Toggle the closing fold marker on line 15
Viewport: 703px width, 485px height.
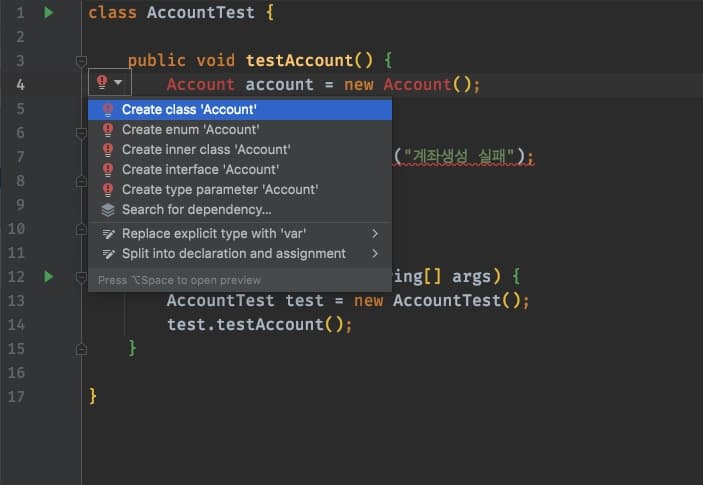81,349
